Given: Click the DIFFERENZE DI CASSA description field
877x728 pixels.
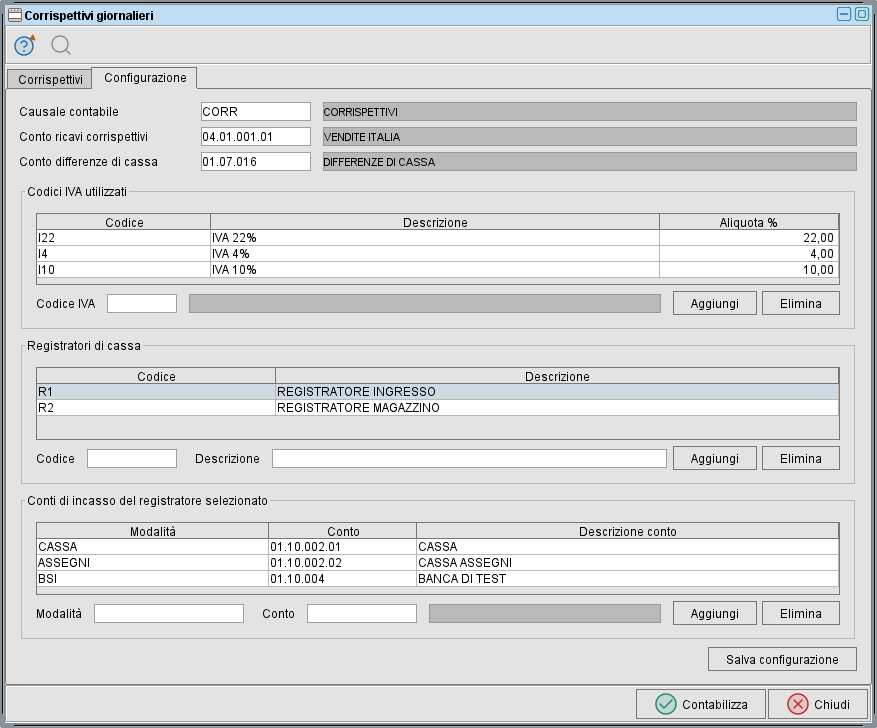Looking at the screenshot, I should tap(590, 162).
